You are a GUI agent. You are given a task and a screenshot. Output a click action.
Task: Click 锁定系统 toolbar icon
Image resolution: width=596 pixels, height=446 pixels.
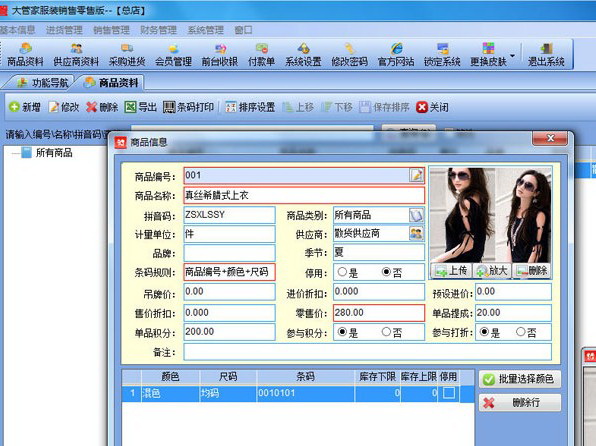click(x=442, y=55)
